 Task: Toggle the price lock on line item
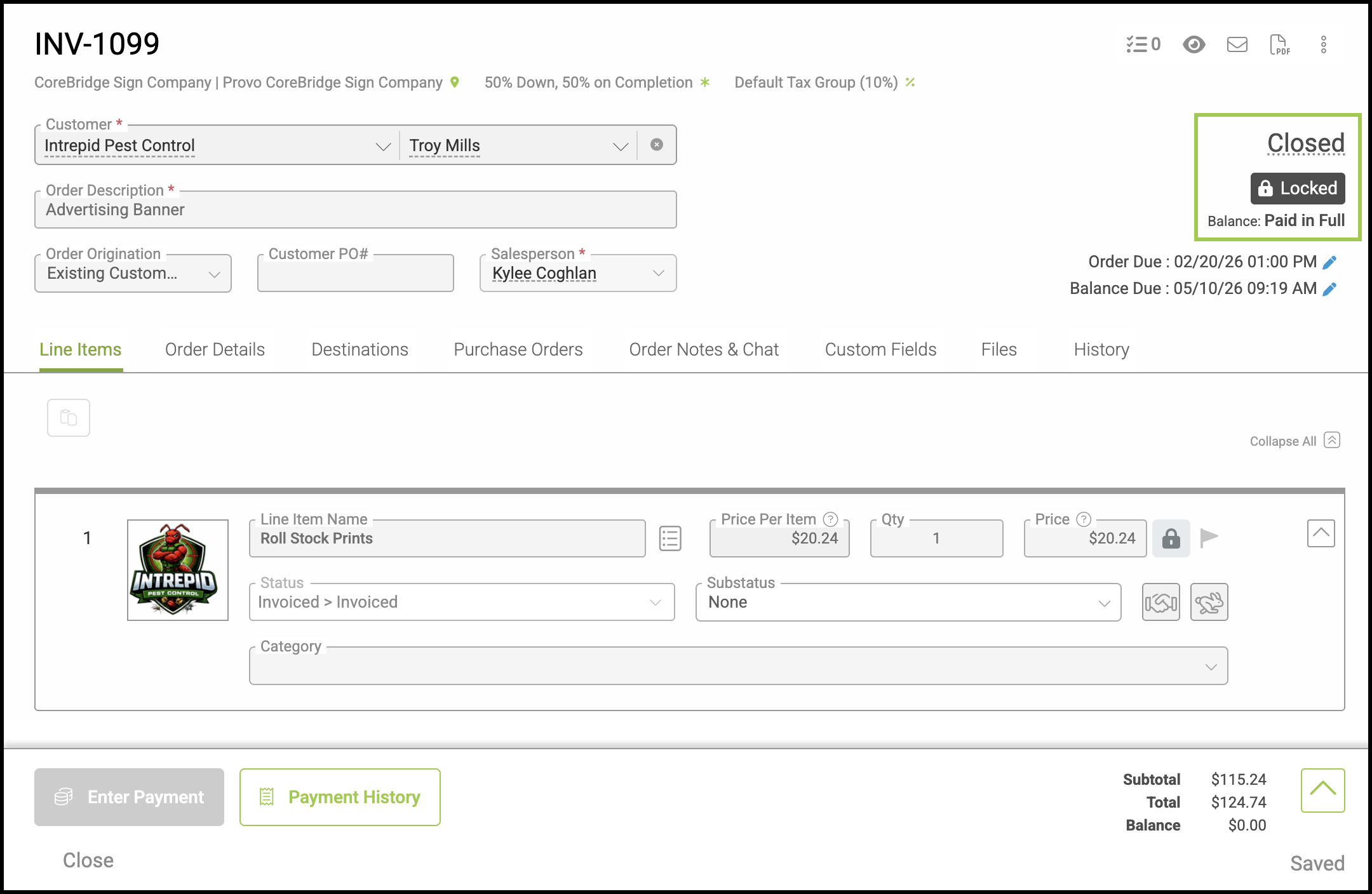coord(1171,538)
